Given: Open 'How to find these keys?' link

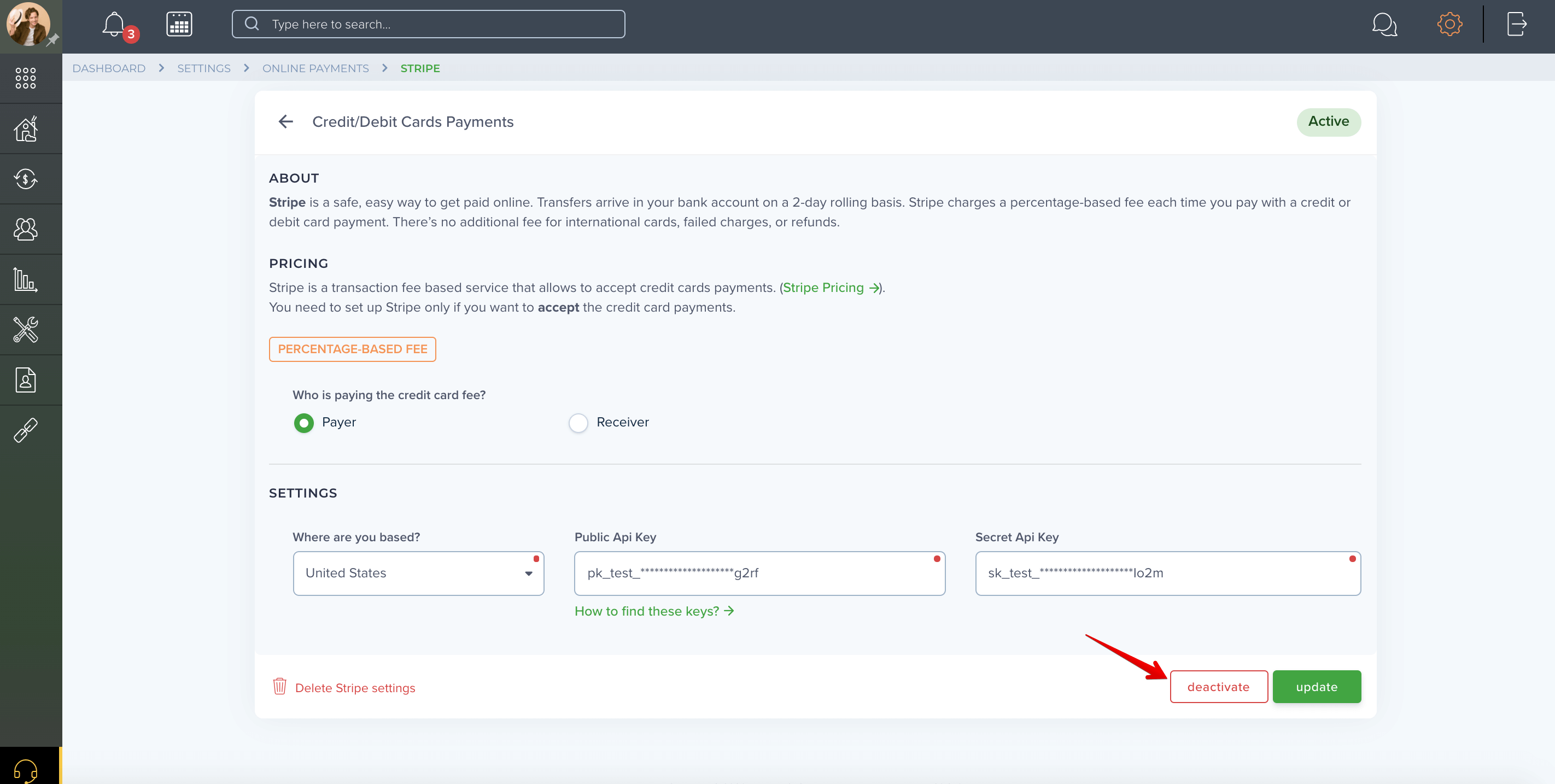Looking at the screenshot, I should (654, 611).
